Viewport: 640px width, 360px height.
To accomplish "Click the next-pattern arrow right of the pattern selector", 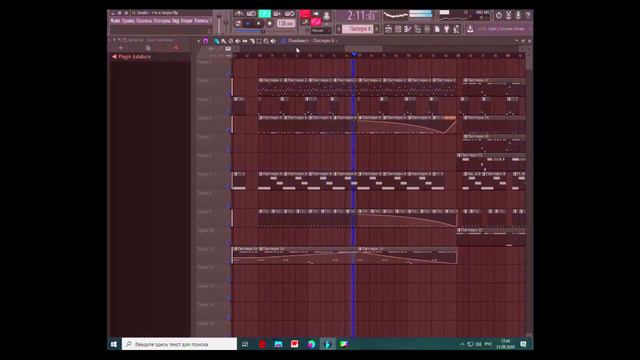I will pyautogui.click(x=376, y=29).
